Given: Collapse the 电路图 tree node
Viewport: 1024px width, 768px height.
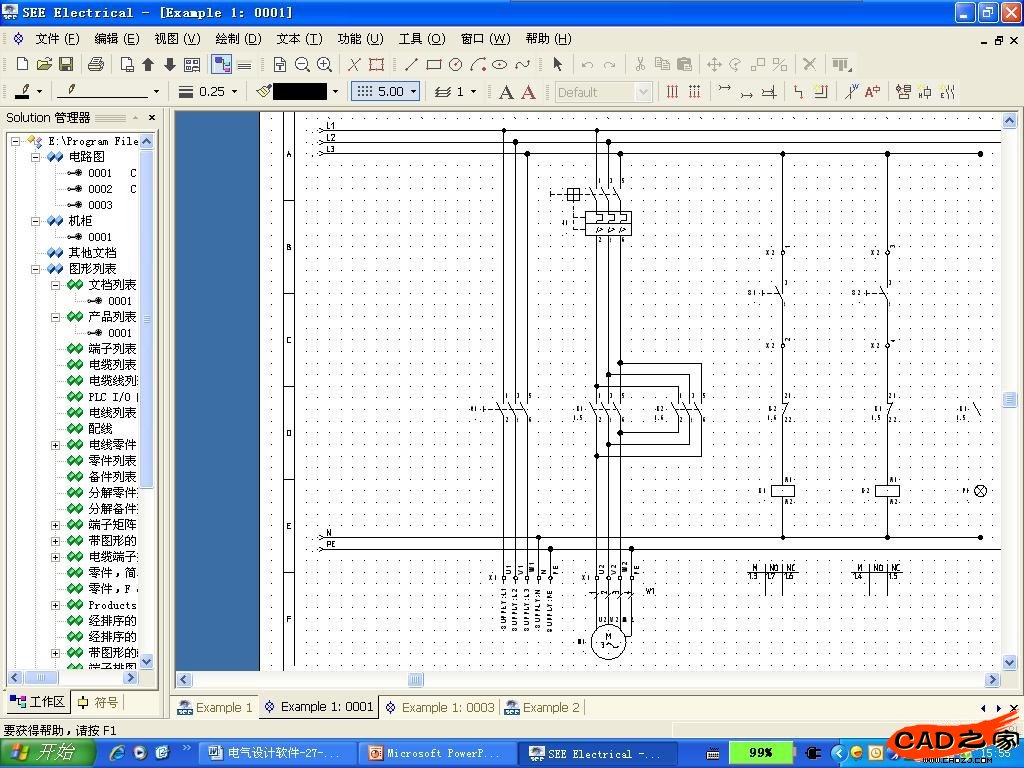Looking at the screenshot, I should pos(37,157).
